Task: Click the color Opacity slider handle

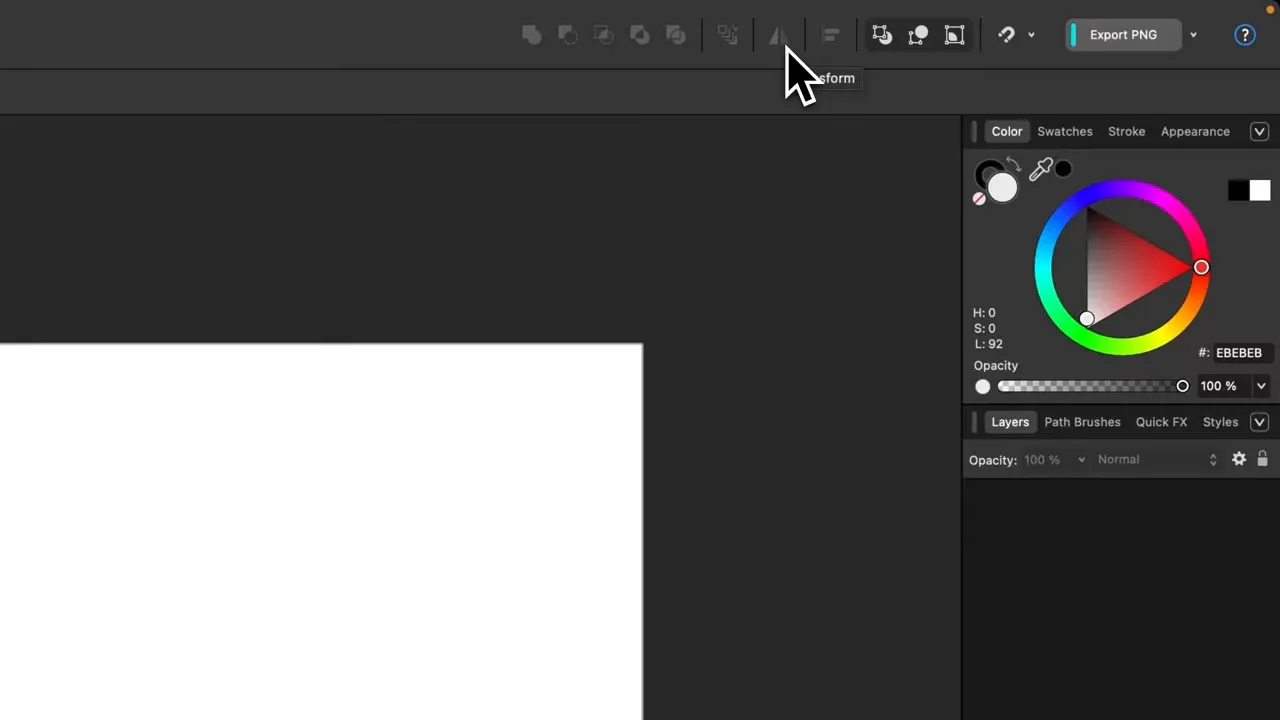Action: pos(1183,386)
